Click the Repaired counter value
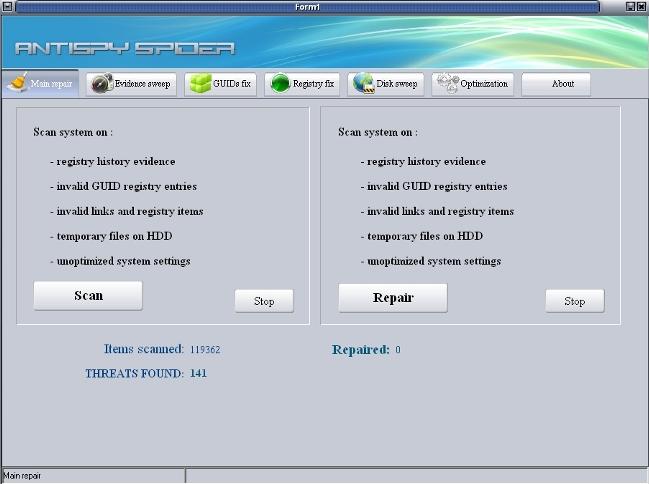 pyautogui.click(x=397, y=350)
